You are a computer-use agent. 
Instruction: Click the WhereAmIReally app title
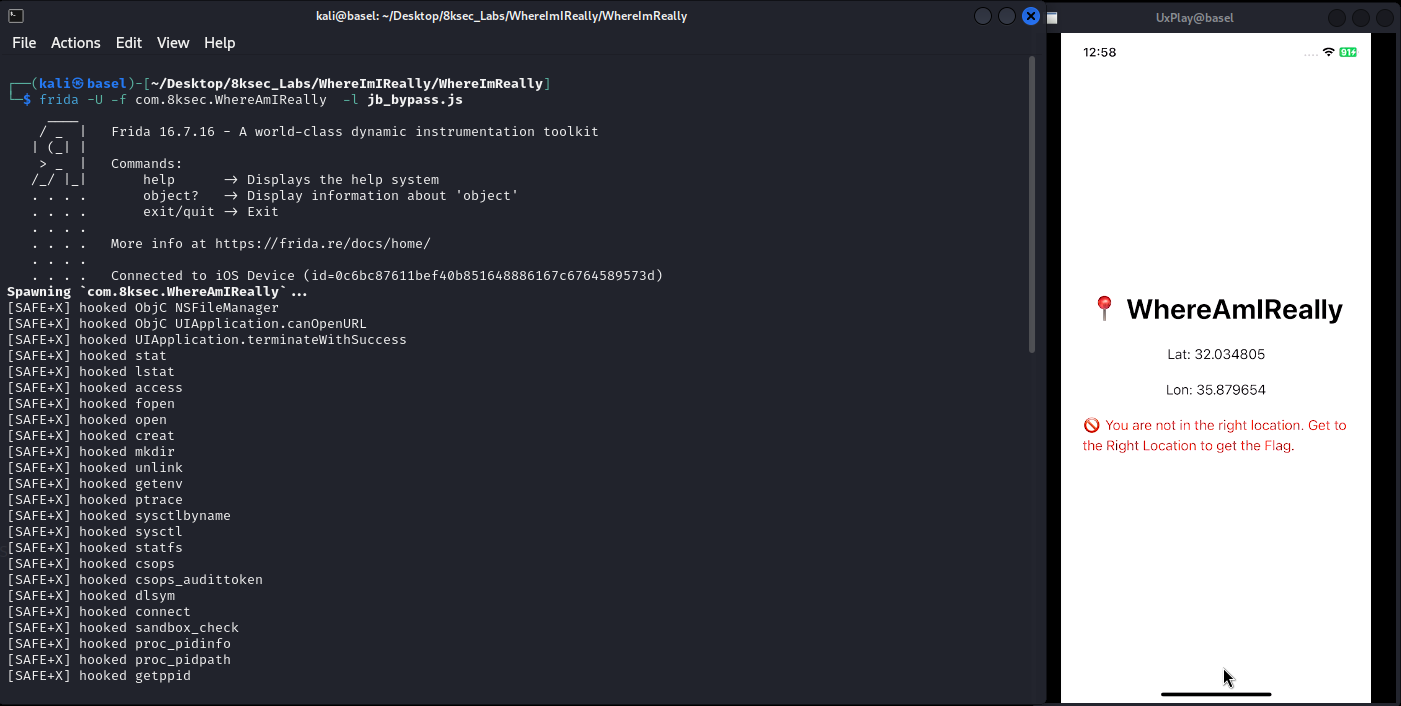[x=1234, y=310]
